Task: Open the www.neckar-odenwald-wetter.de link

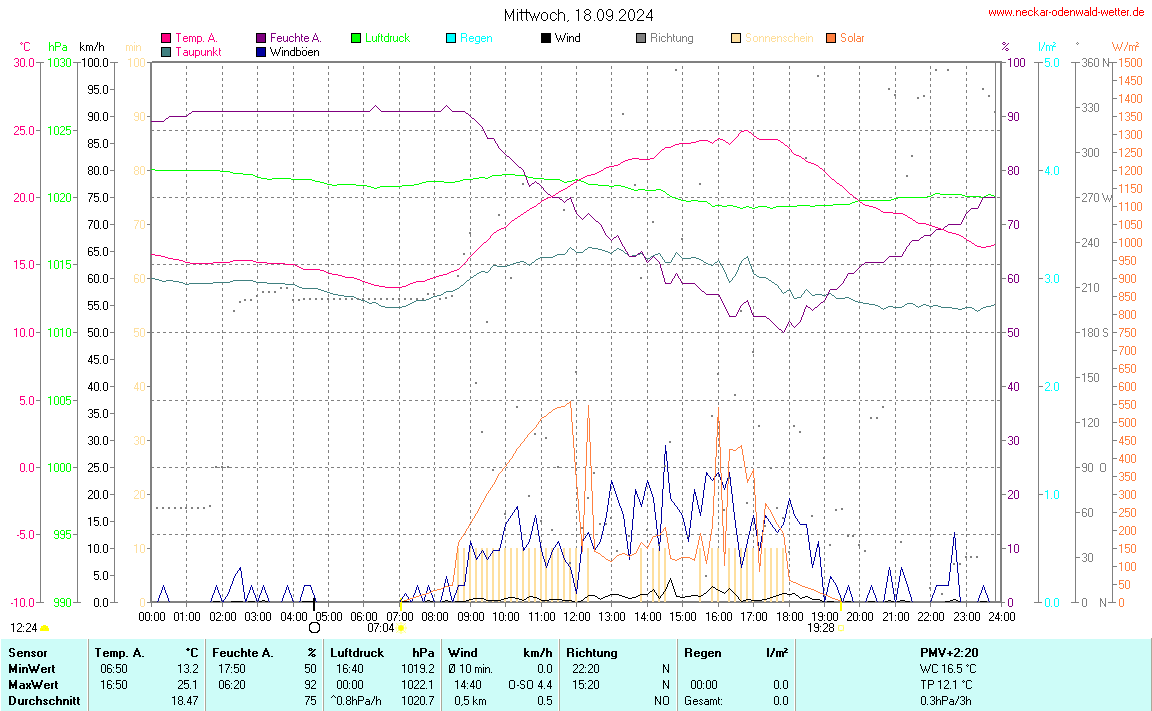Action: pos(1066,12)
